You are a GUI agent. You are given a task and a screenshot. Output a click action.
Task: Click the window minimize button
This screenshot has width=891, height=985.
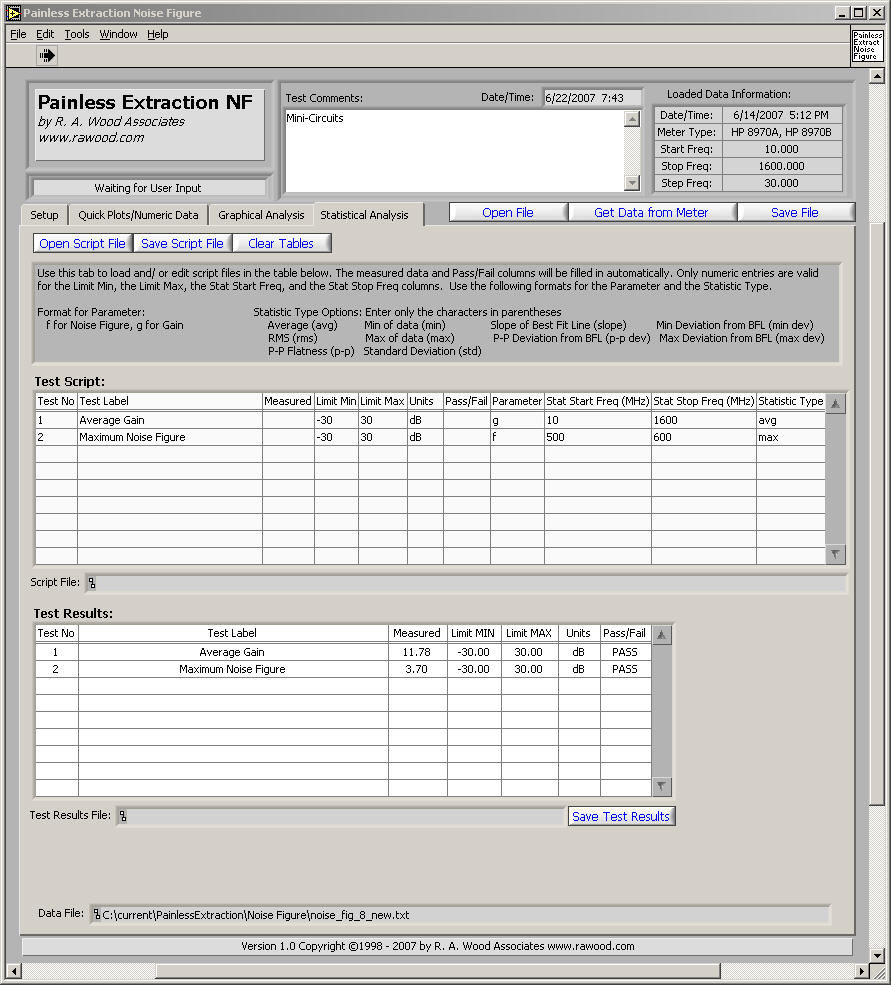coord(843,13)
